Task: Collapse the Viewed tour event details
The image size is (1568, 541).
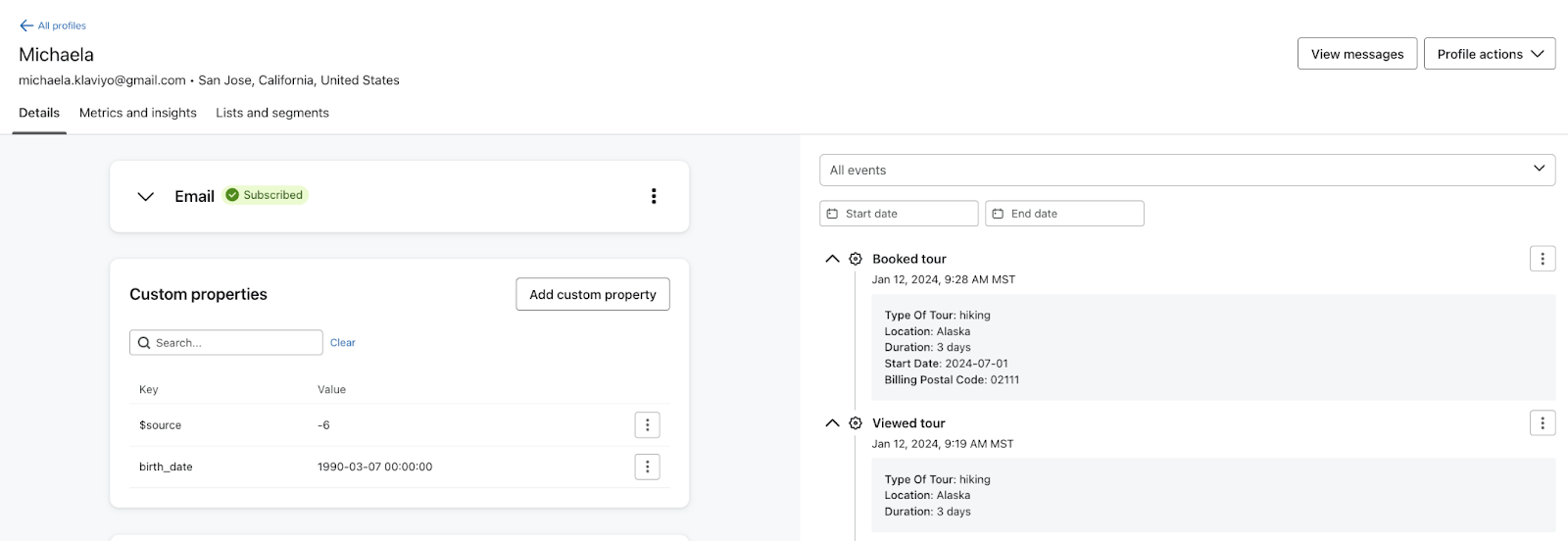Action: [832, 423]
